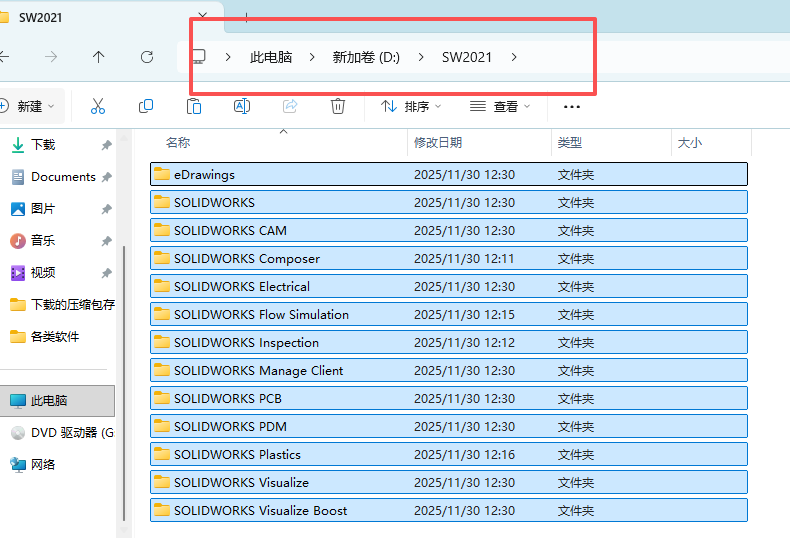This screenshot has height=542, width=790.
Task: Expand chevron before 此电脑 in address bar
Action: (228, 57)
